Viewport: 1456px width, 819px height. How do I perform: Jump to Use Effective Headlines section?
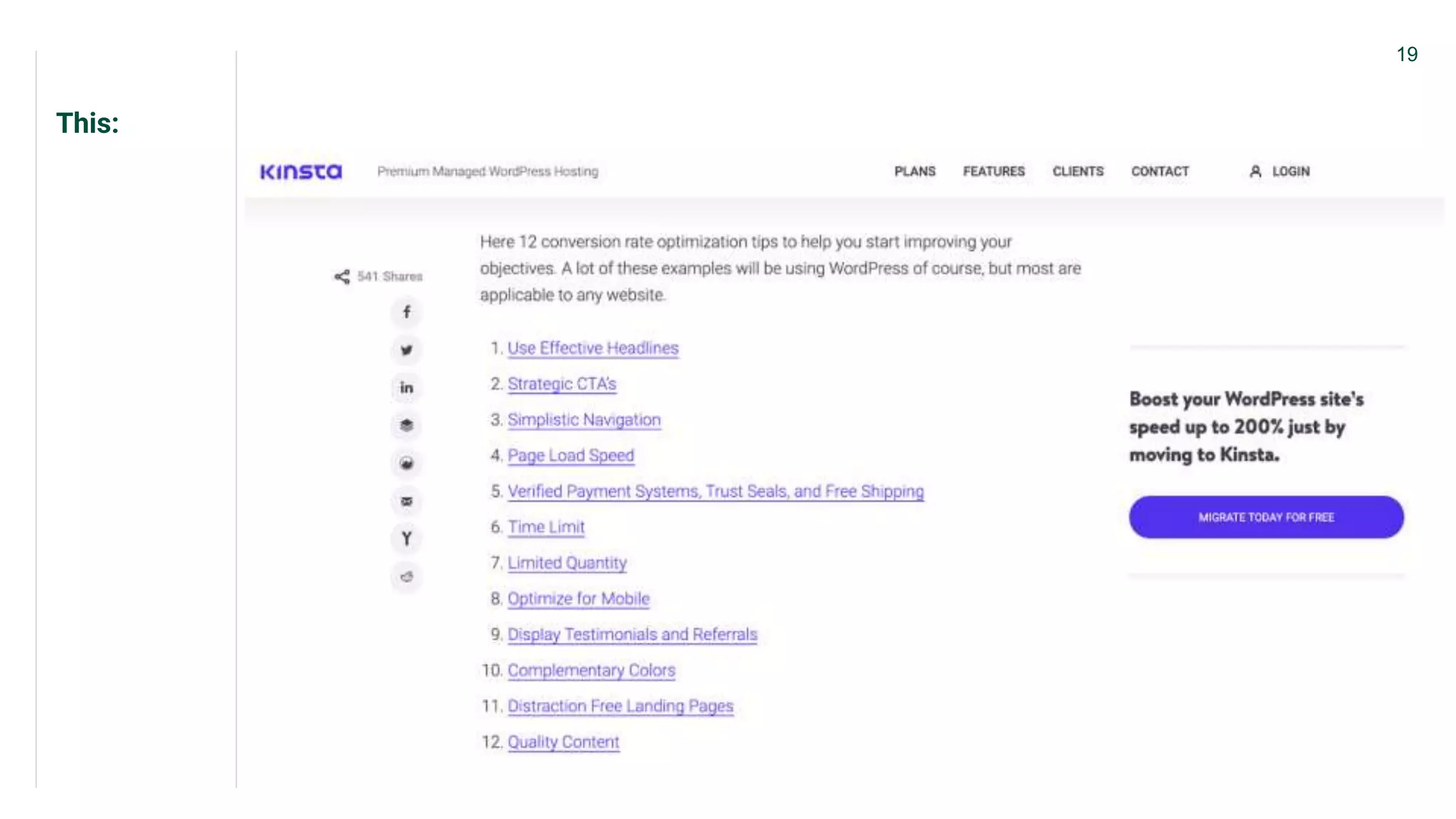coord(593,348)
